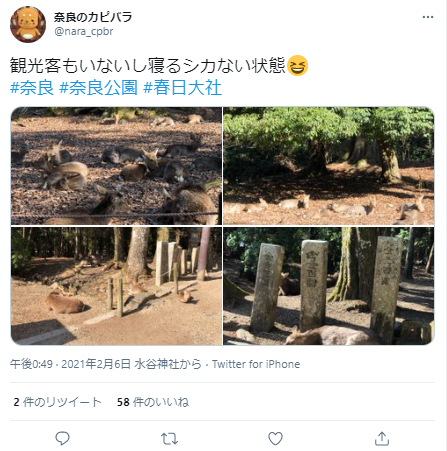Open the three-dot more options menu
The height and width of the screenshot is (451, 447).
pyautogui.click(x=428, y=17)
